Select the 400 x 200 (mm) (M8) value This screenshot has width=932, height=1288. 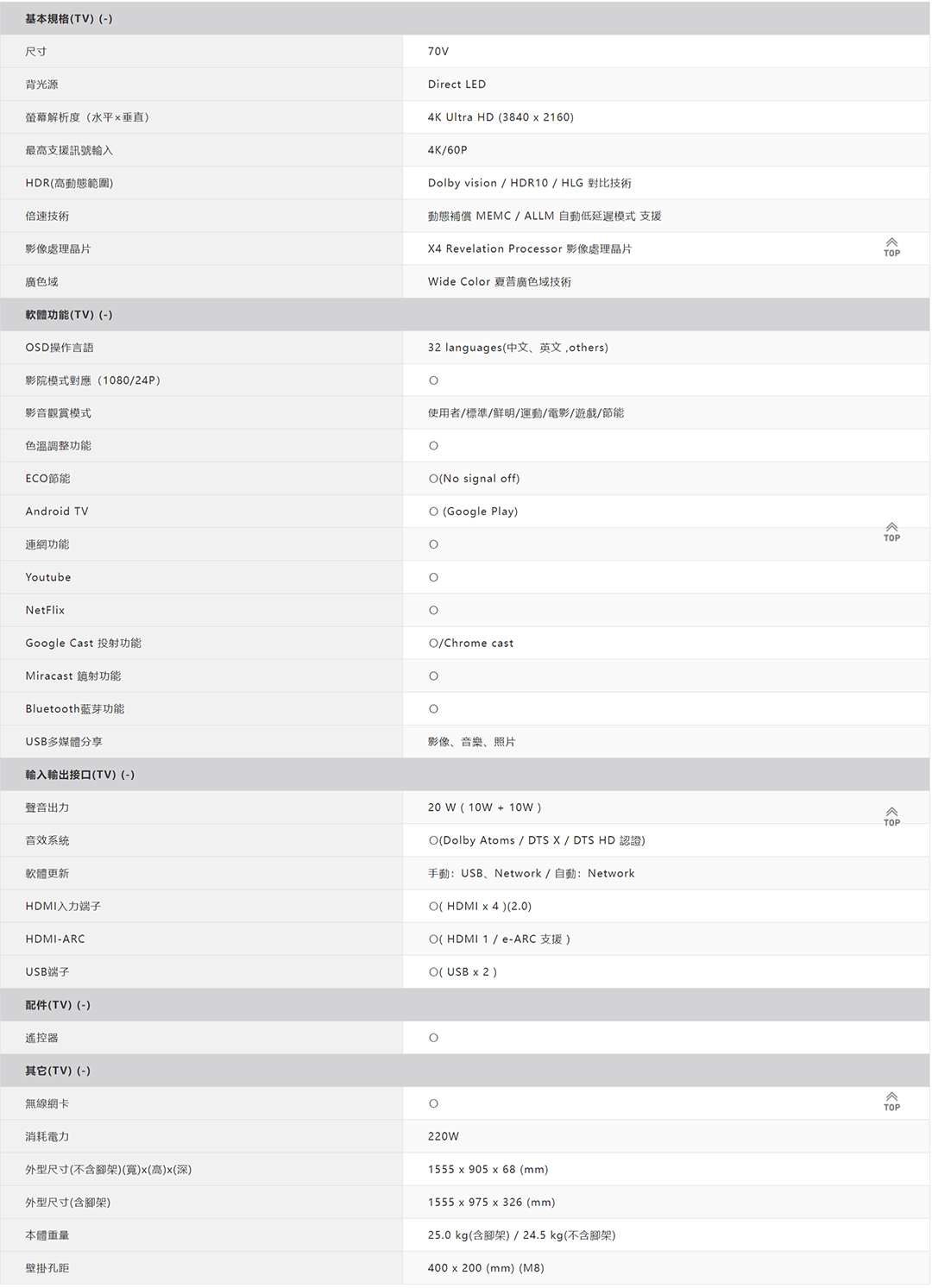[x=486, y=1268]
